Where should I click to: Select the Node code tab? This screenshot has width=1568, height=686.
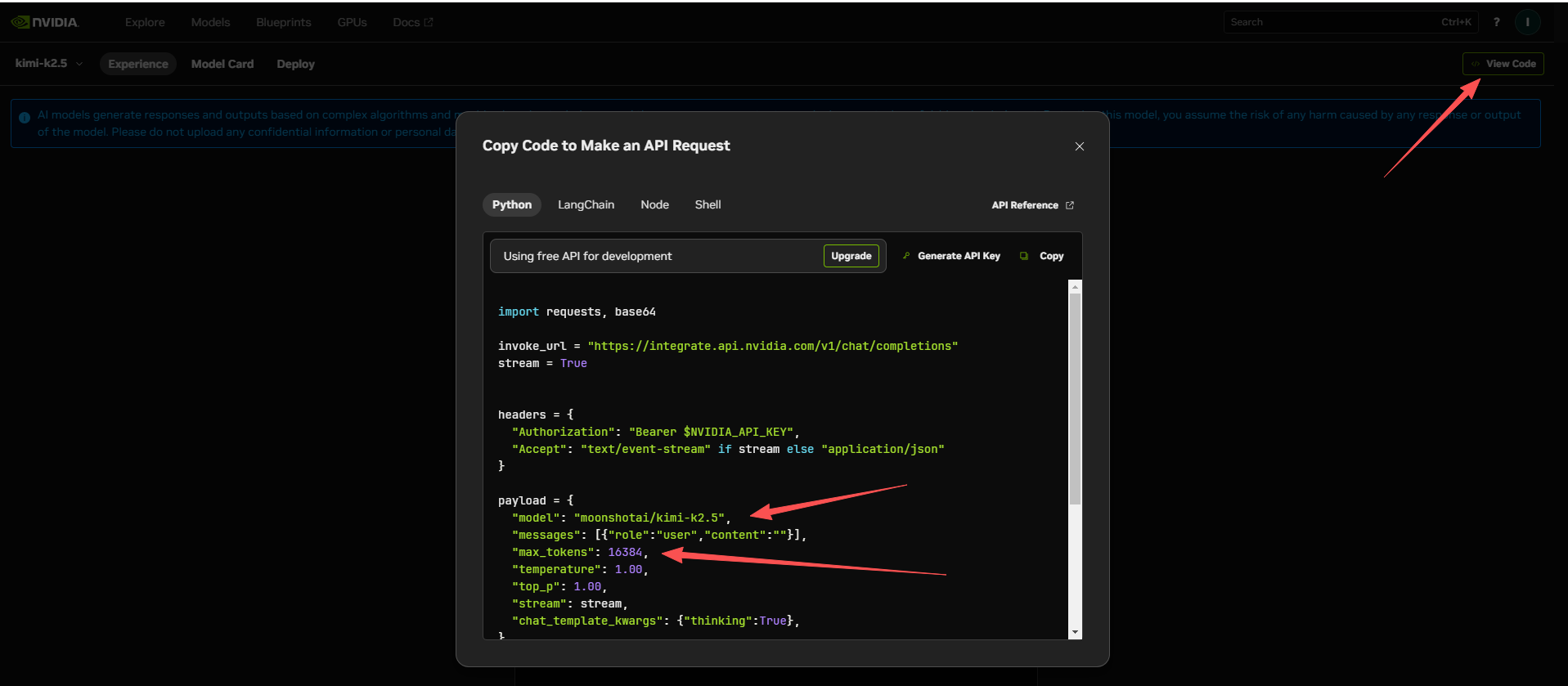[x=654, y=204]
